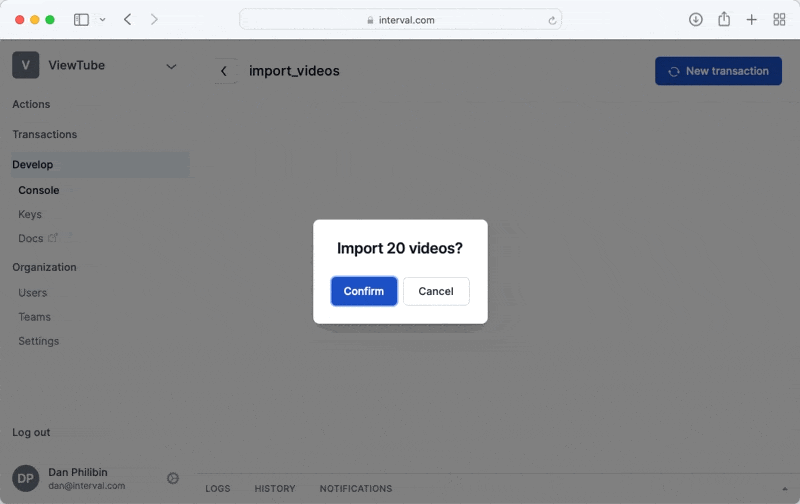This screenshot has width=800, height=504.
Task: Select Develop in the sidebar
Action: pos(101,165)
